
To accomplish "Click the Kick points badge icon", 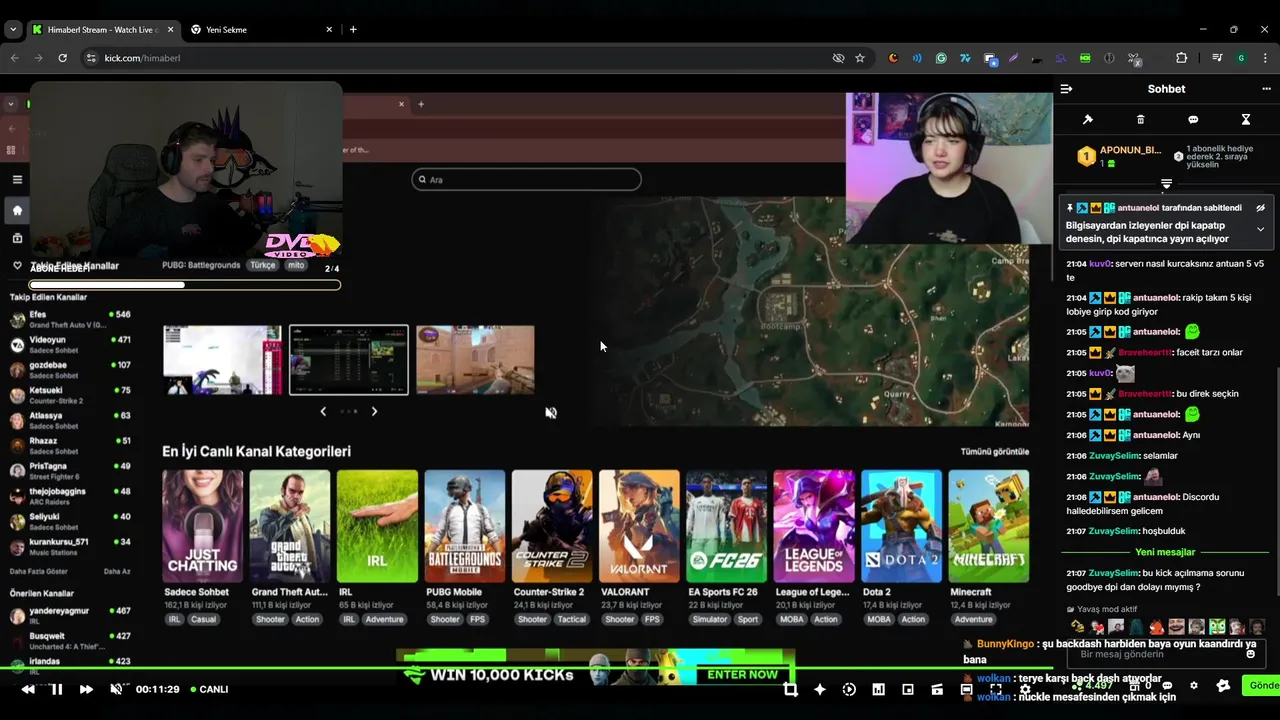I will click(1223, 686).
